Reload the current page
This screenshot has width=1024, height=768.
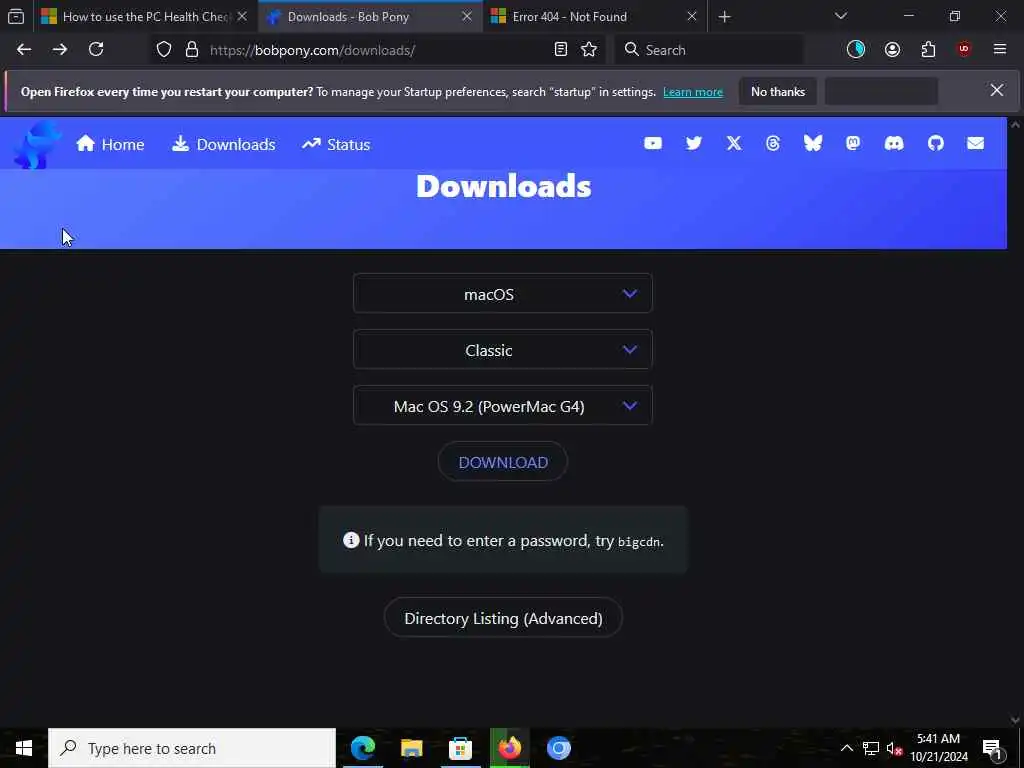(x=96, y=50)
